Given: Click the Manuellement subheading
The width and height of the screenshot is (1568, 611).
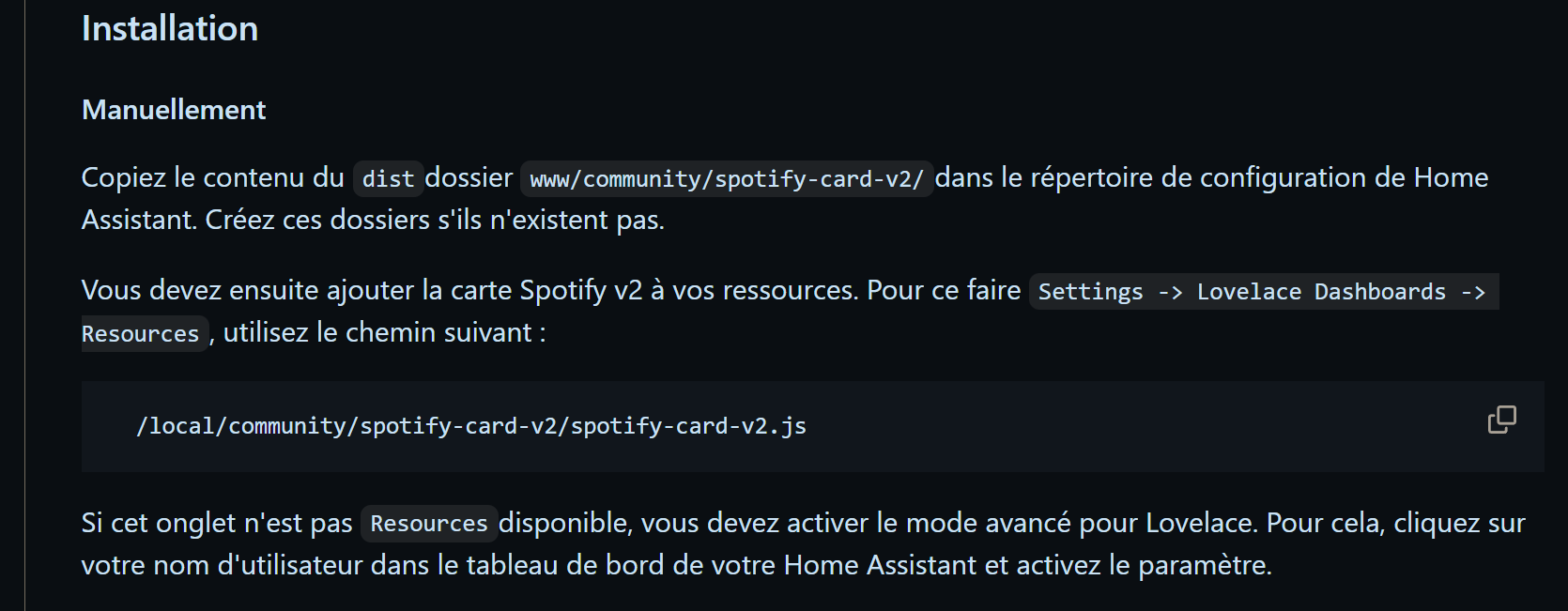Looking at the screenshot, I should click(x=174, y=110).
